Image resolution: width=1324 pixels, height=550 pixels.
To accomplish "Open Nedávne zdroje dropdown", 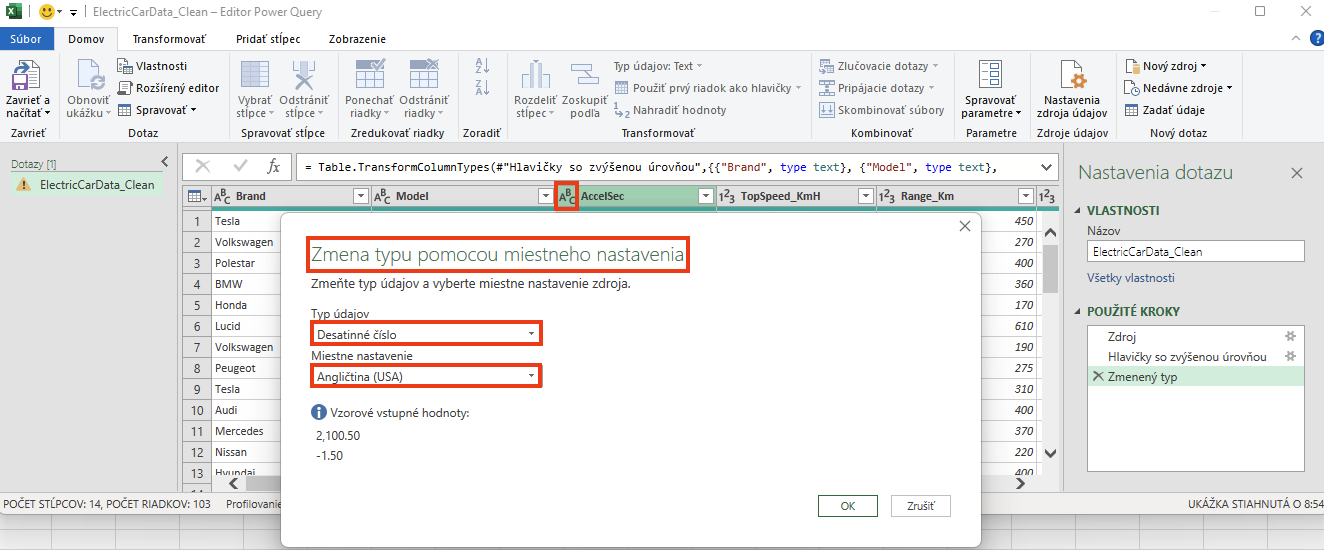I will 1179,88.
